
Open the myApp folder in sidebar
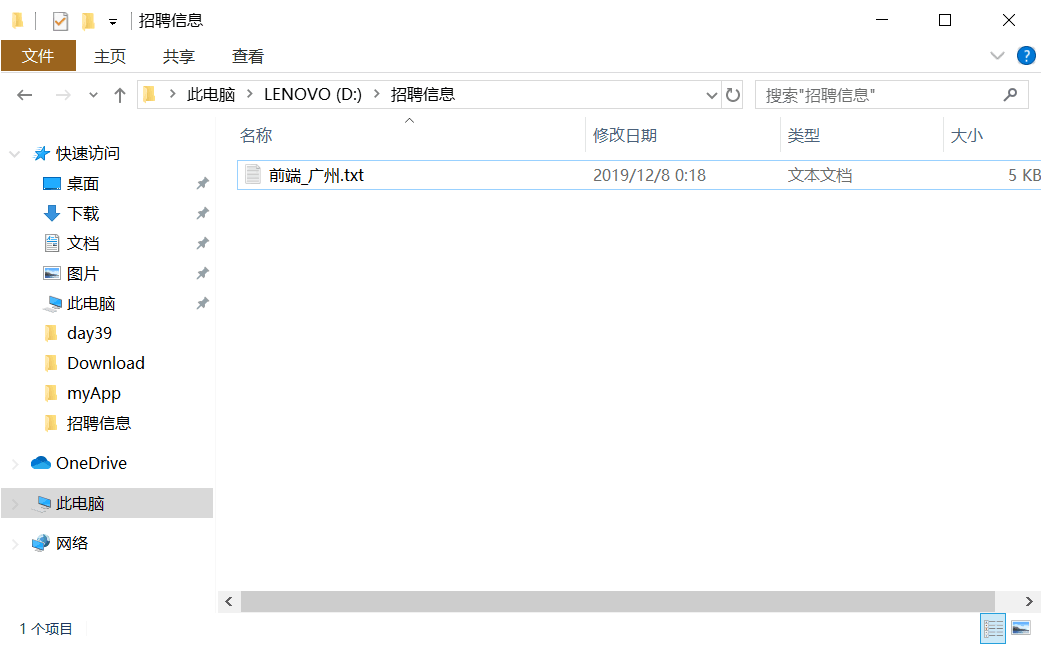94,393
